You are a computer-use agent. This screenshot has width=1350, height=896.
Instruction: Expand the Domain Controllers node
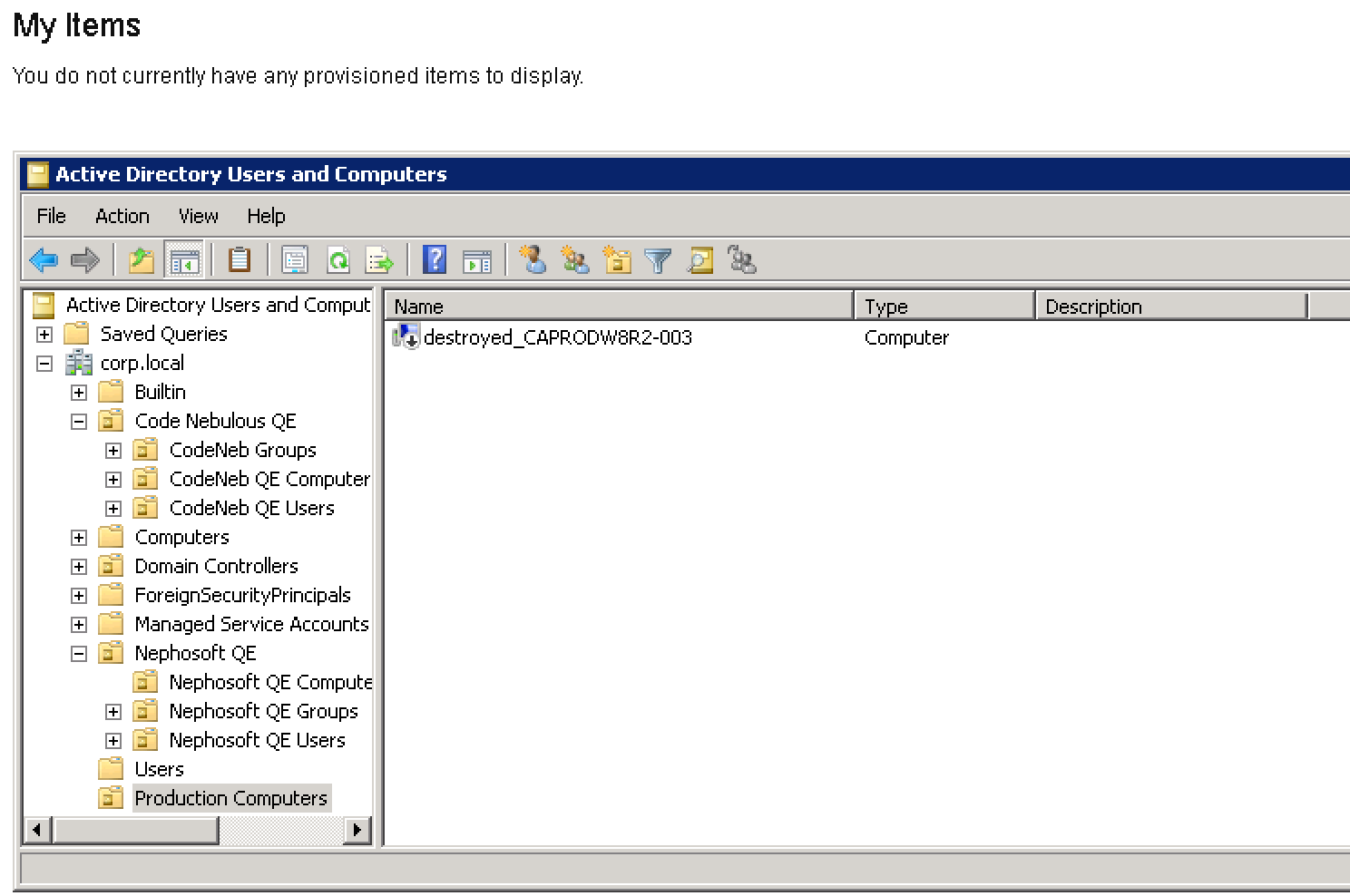point(79,567)
